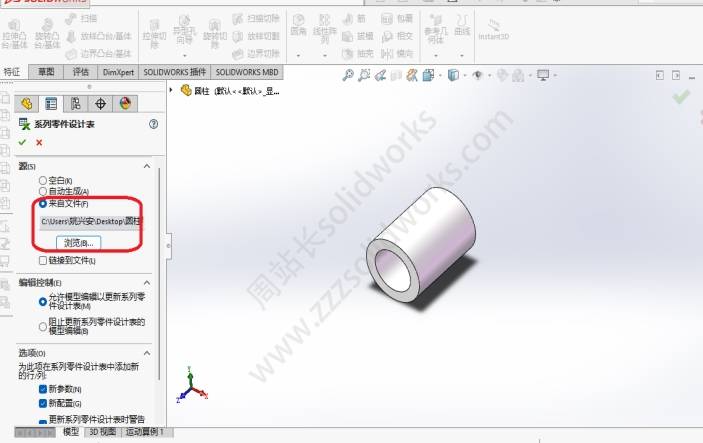Click the Extruded Boss/Base (拉伸凸台/基体) tool
Screen dimensions: 703x443
pyautogui.click(x=14, y=34)
